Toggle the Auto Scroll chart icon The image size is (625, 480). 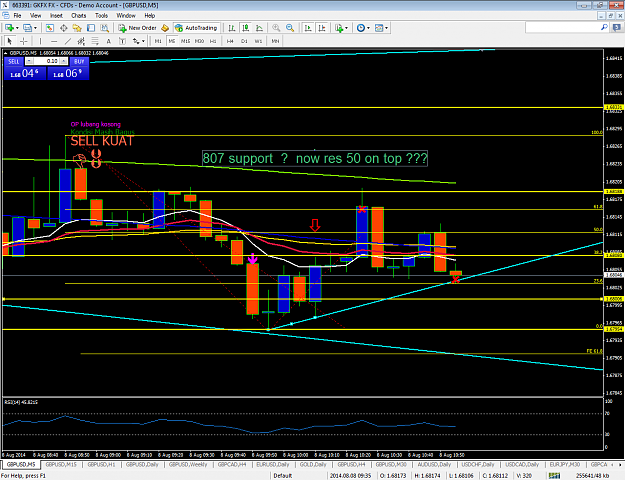pos(308,28)
